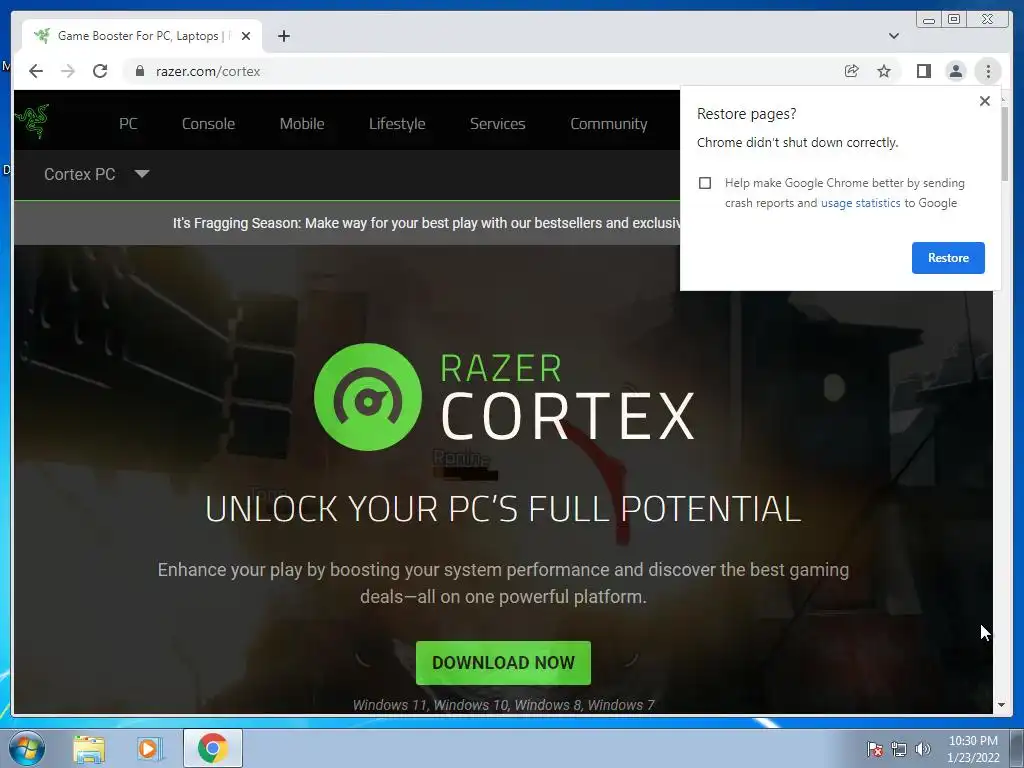
Task: Open the tab search chevron
Action: click(x=894, y=36)
